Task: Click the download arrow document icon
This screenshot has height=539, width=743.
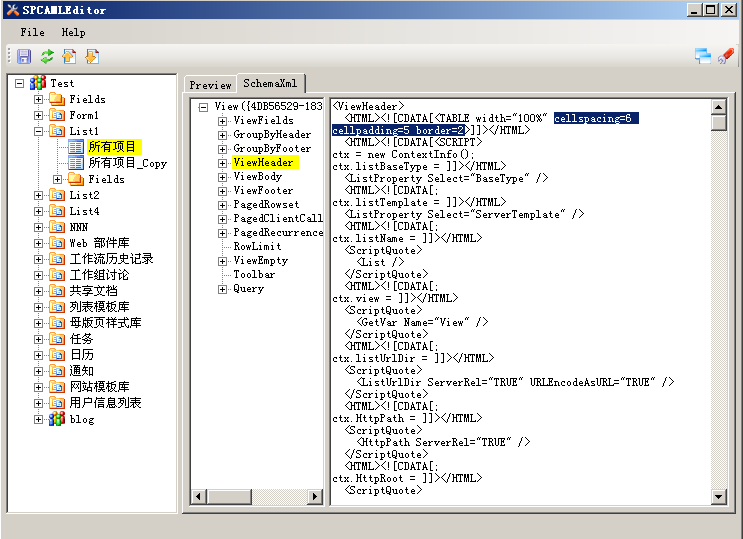Action: point(92,57)
